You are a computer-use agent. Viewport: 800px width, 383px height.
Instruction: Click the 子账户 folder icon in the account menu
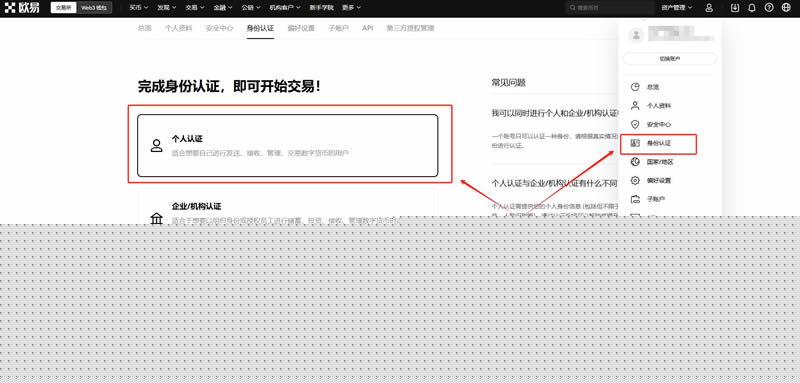(x=635, y=199)
